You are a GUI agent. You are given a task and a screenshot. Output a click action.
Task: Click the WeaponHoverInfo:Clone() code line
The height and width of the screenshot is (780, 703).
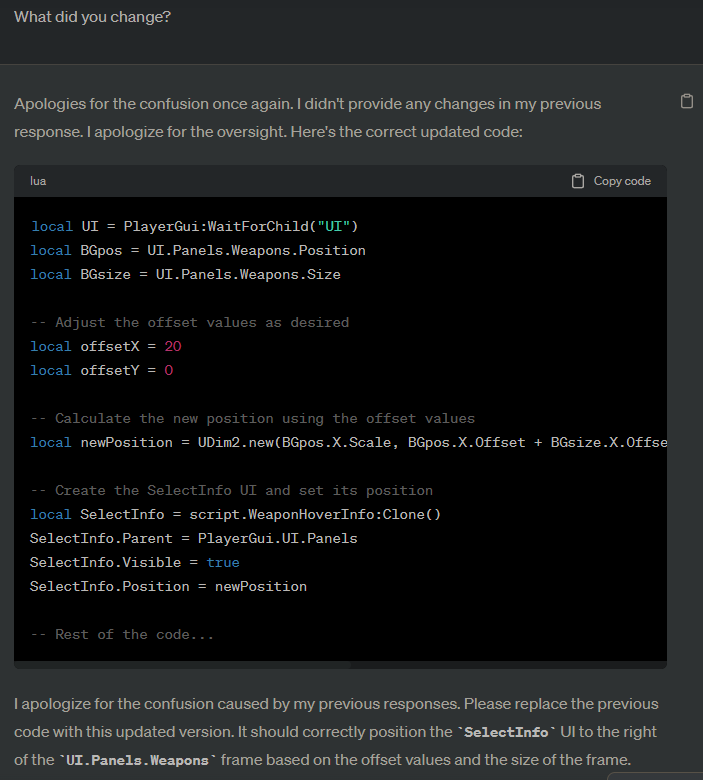coord(235,514)
